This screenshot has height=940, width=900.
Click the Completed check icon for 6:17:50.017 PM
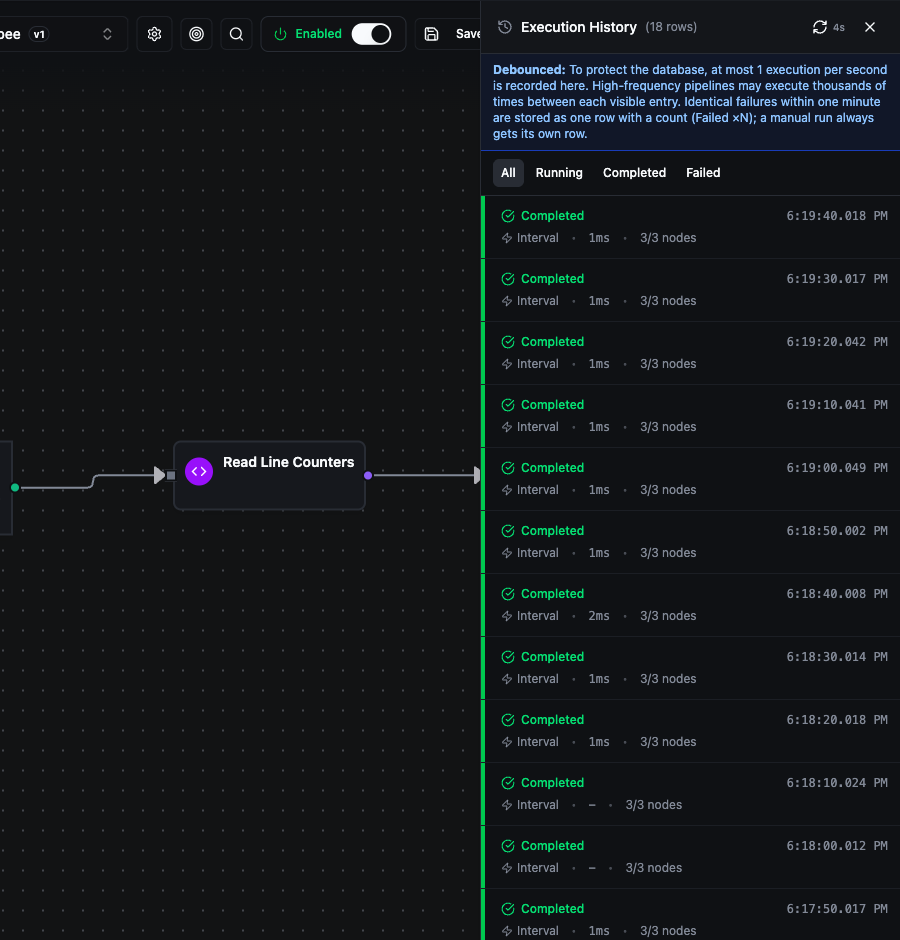coord(508,908)
